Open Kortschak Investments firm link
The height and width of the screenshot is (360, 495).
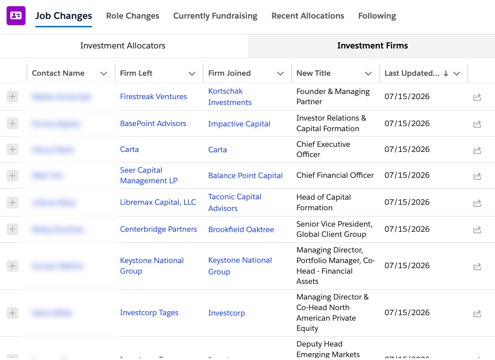point(230,97)
